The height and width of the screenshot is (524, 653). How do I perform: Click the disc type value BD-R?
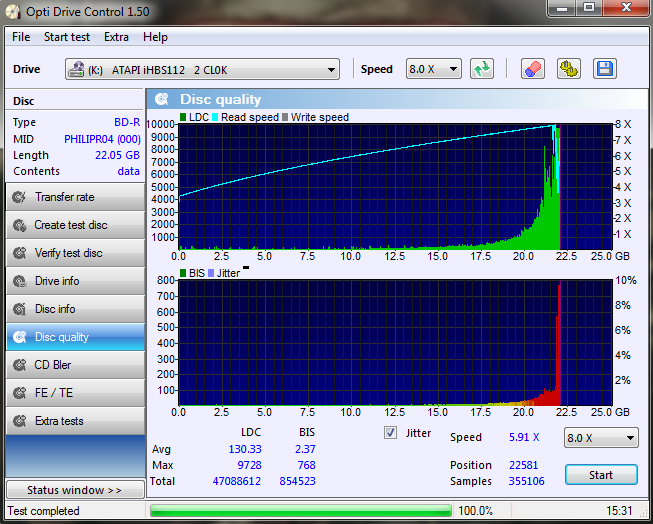point(127,122)
